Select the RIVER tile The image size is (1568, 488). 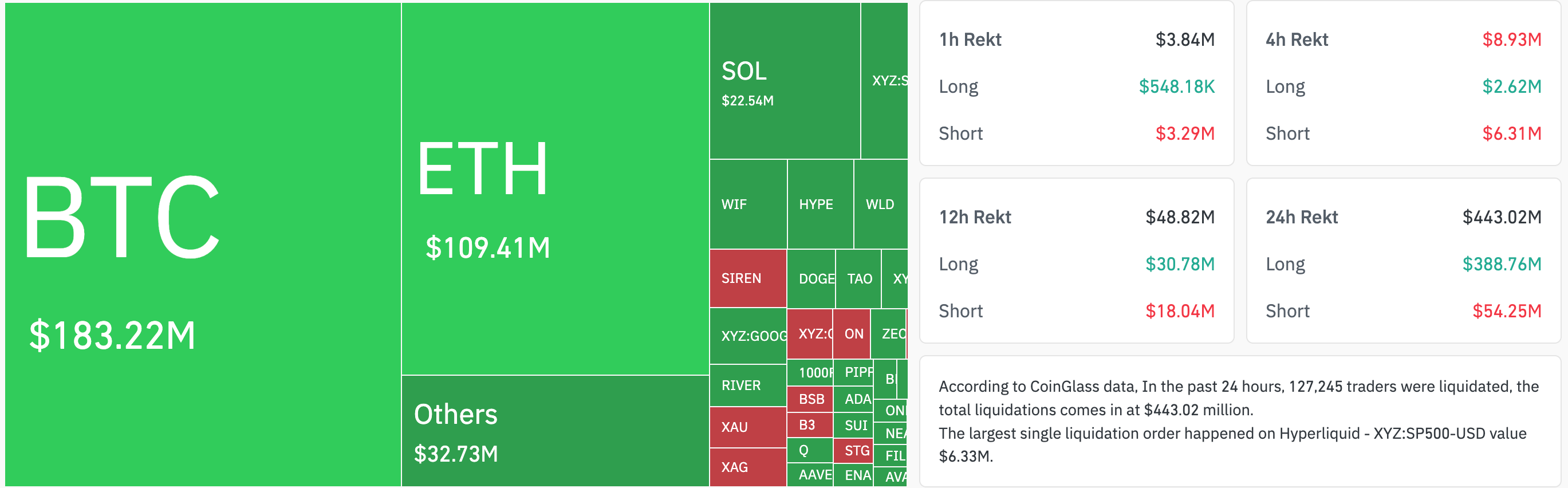(x=747, y=385)
